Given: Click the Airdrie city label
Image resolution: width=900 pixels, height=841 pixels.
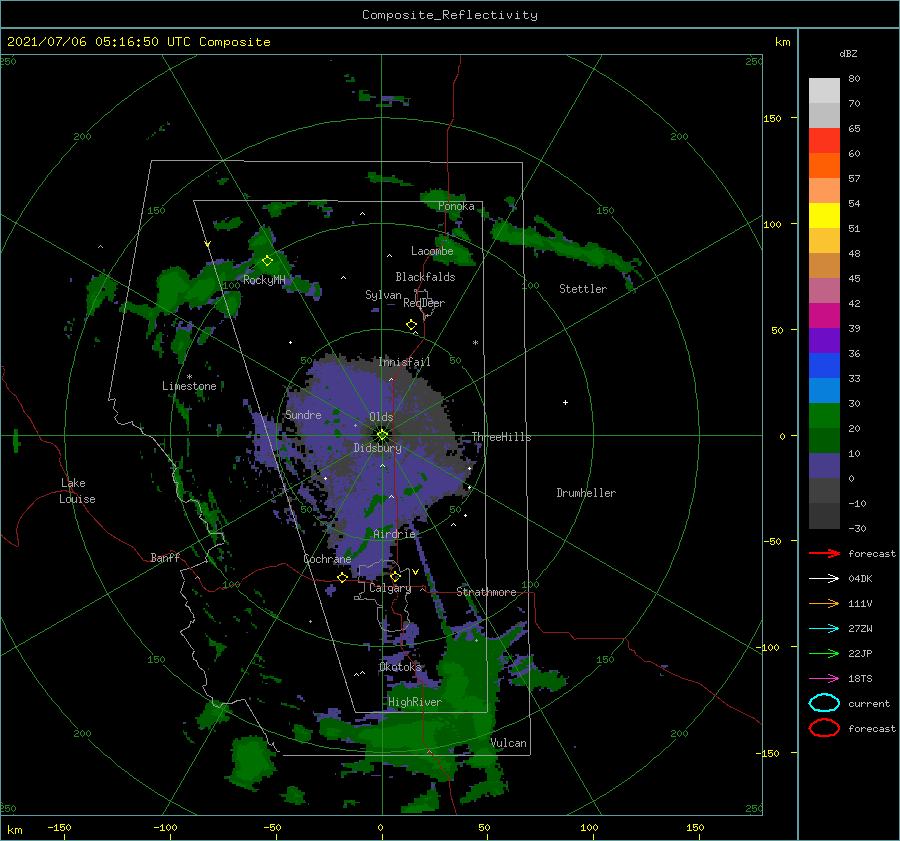Looking at the screenshot, I should coord(394,534).
